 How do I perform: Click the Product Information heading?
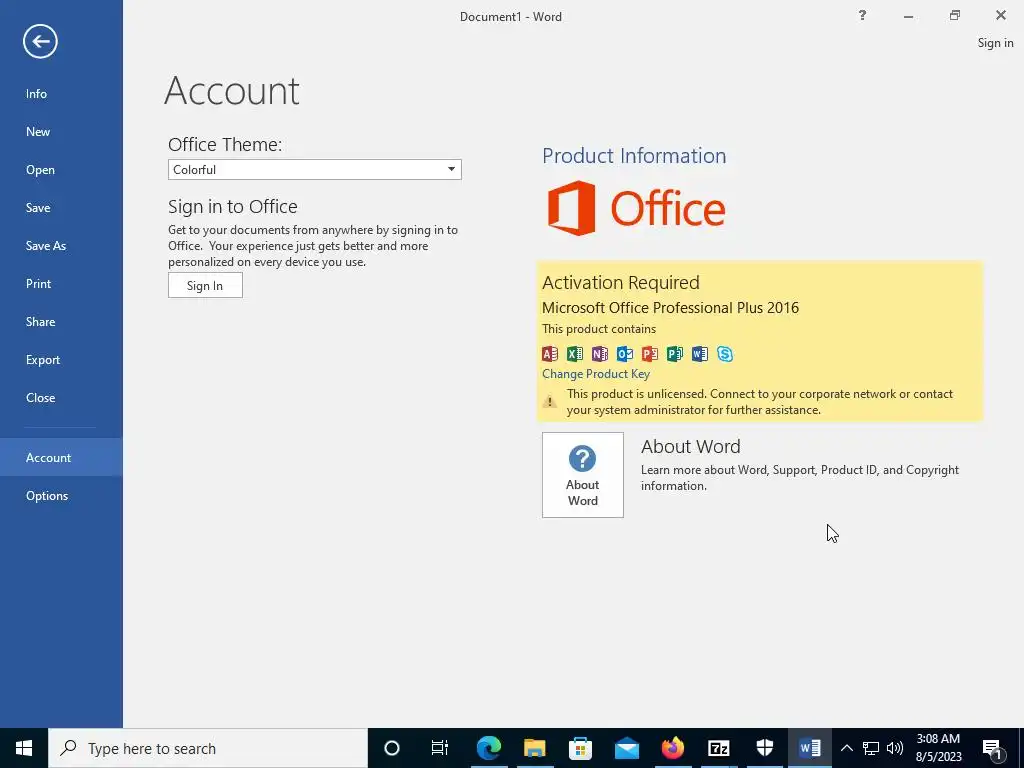[634, 155]
